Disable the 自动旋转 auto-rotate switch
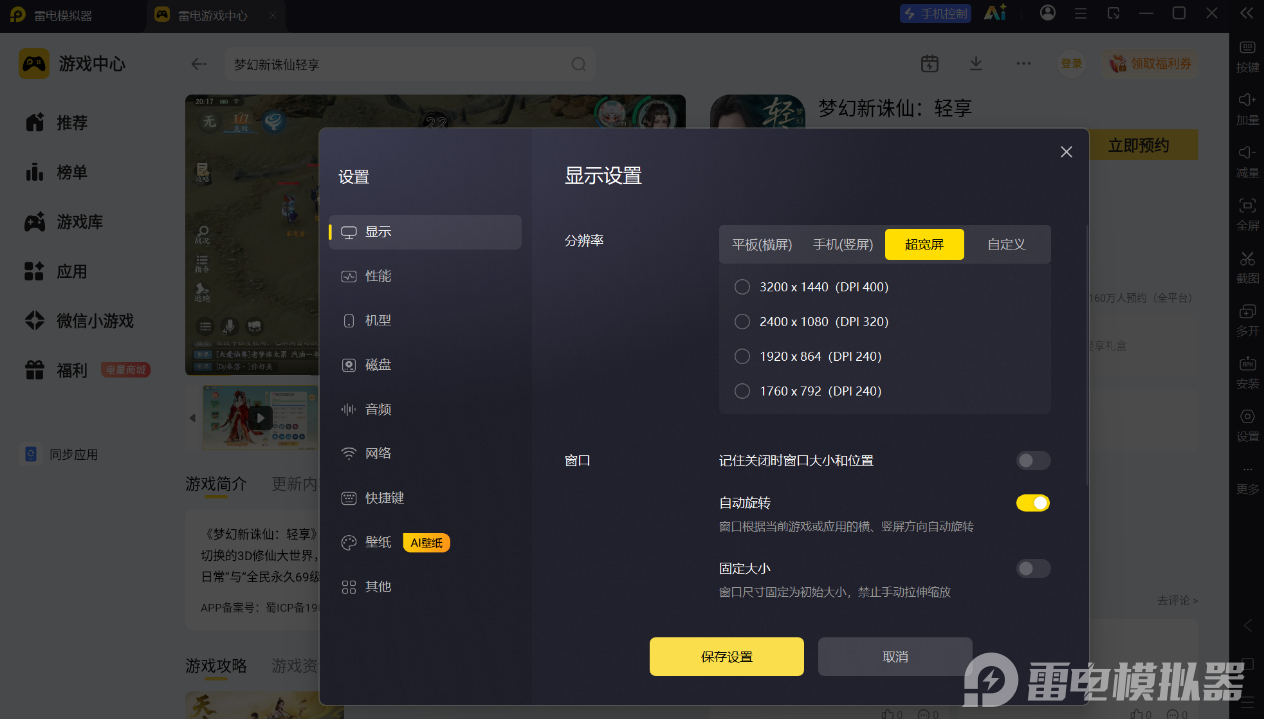This screenshot has height=719, width=1264. [1033, 503]
